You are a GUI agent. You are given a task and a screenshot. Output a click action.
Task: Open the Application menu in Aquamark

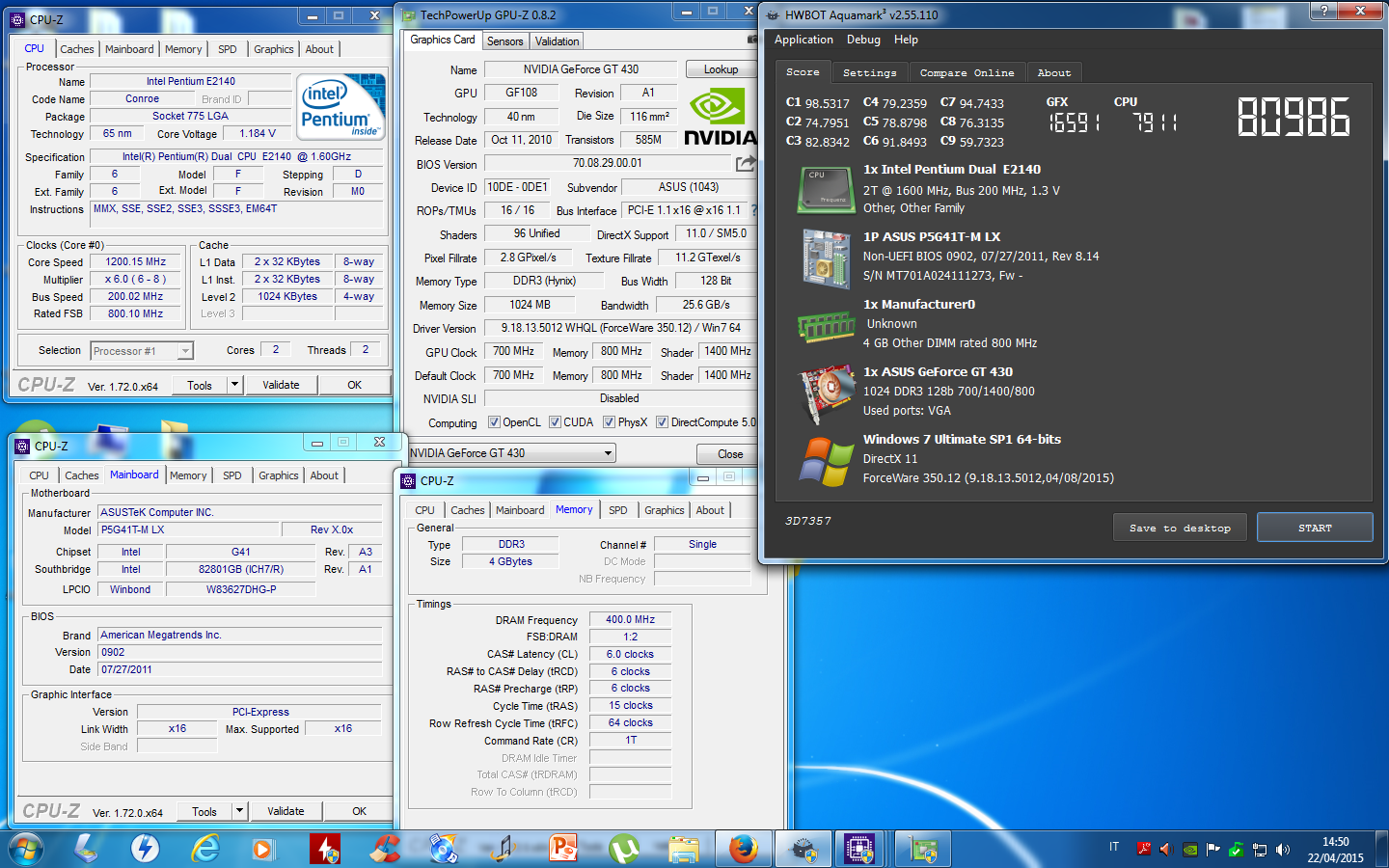(x=803, y=40)
